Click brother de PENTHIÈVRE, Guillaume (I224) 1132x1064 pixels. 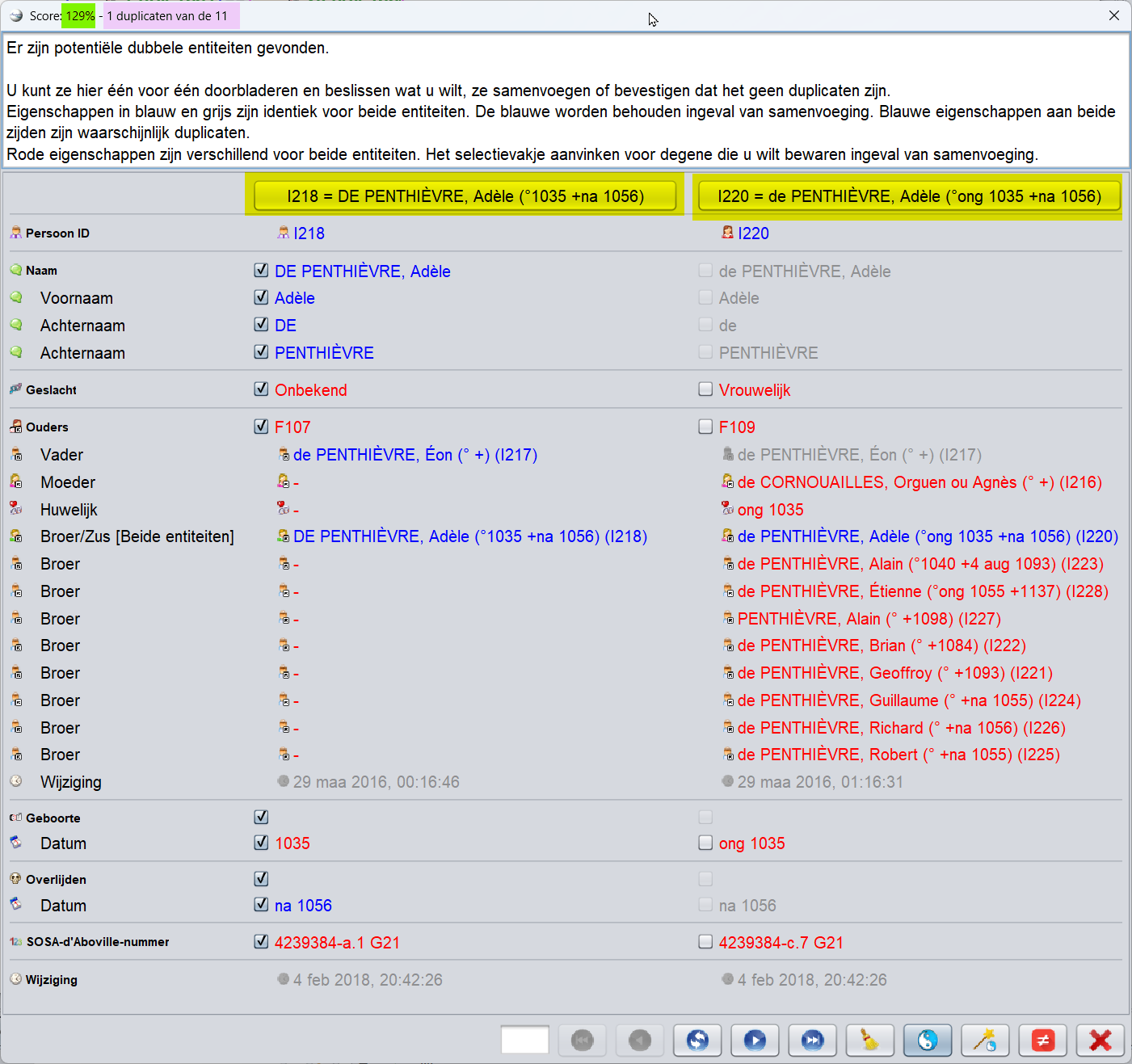pos(909,700)
